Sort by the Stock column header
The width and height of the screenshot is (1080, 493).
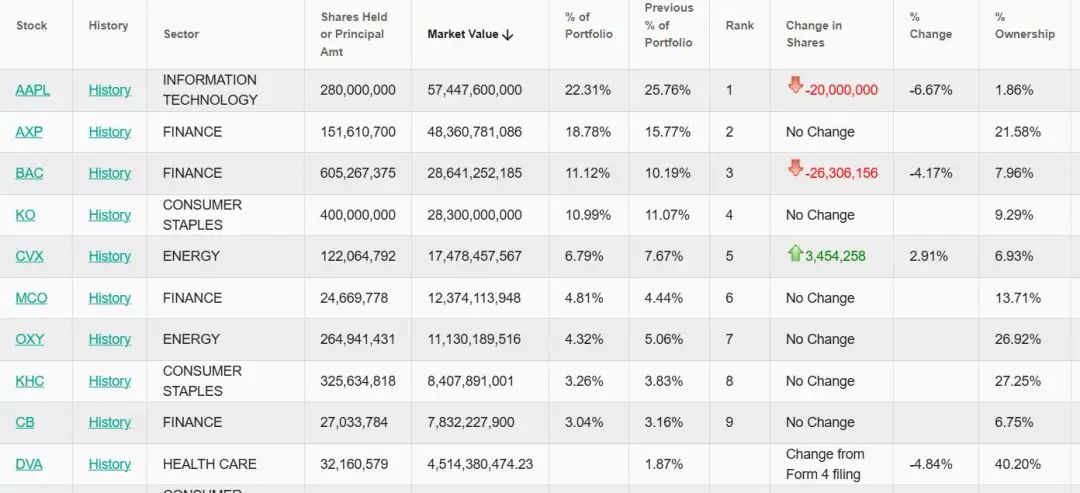[32, 25]
